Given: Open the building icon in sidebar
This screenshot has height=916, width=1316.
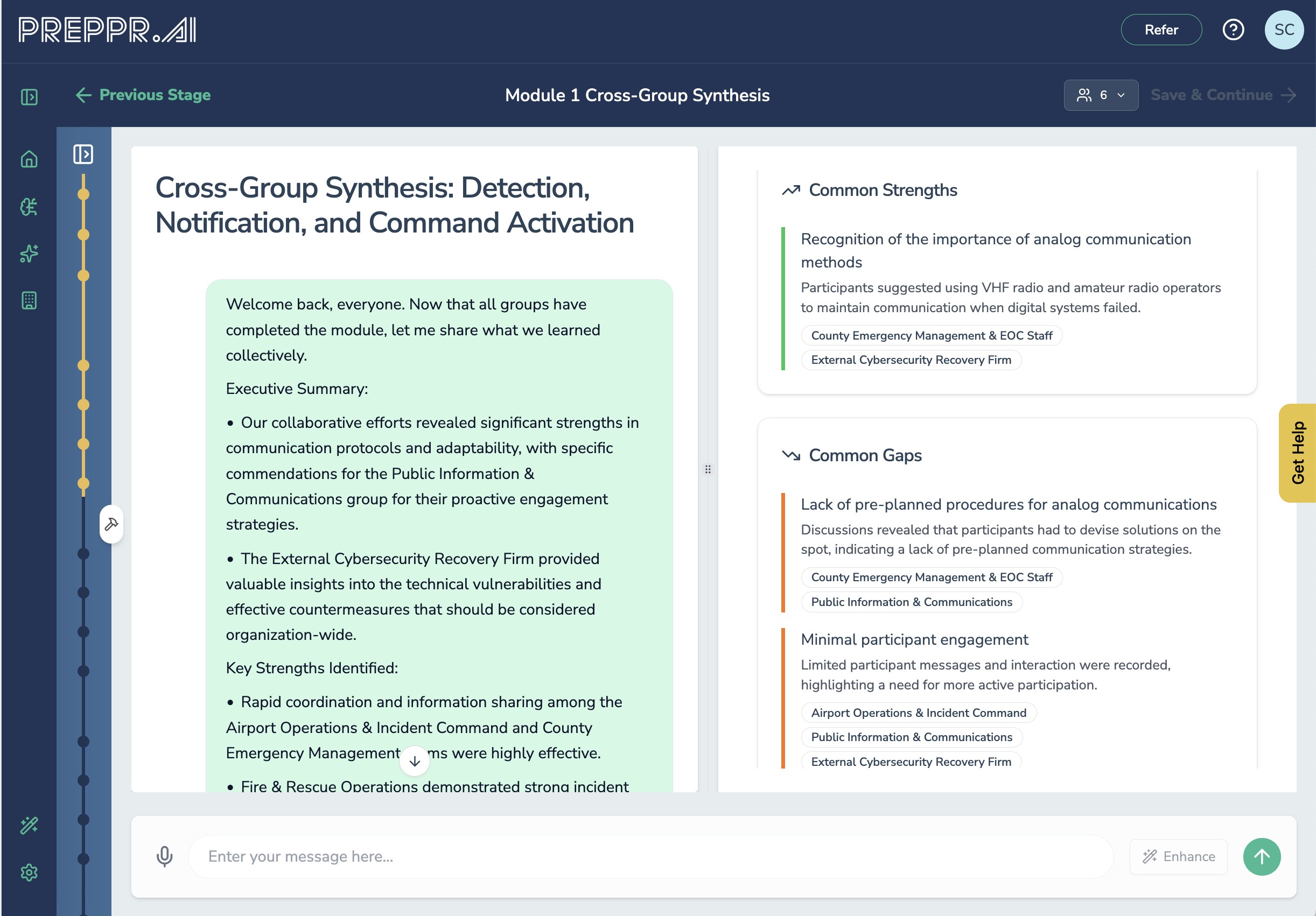Looking at the screenshot, I should click(29, 300).
